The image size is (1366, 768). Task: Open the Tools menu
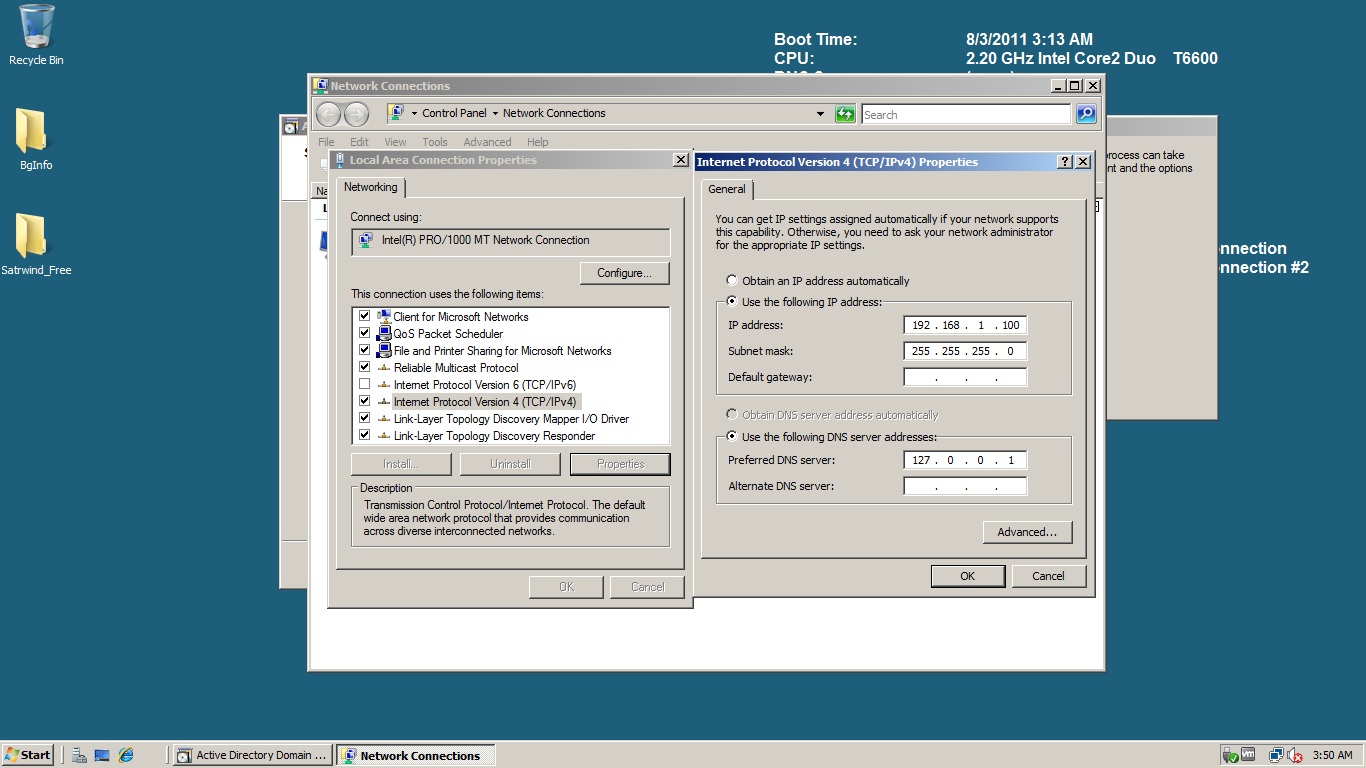click(x=434, y=142)
